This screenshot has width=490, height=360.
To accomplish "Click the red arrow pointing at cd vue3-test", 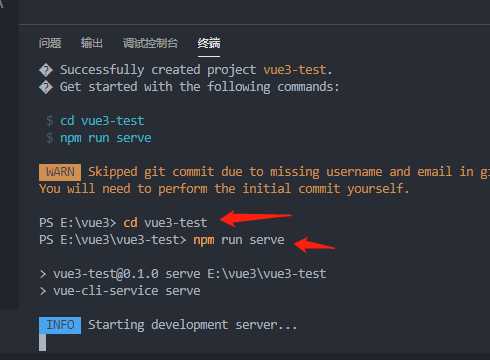I will [256, 219].
